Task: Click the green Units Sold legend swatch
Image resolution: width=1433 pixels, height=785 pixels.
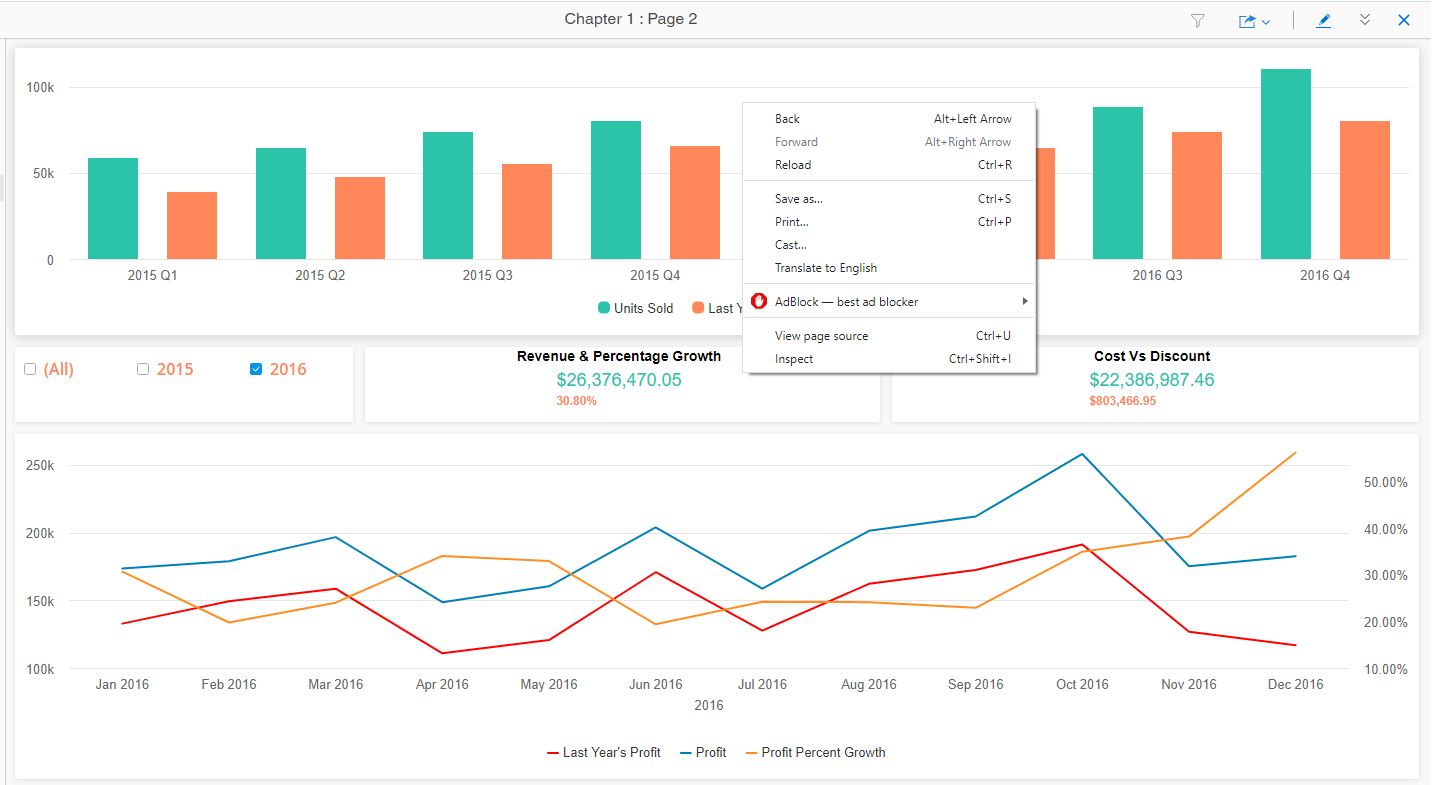Action: pyautogui.click(x=604, y=308)
